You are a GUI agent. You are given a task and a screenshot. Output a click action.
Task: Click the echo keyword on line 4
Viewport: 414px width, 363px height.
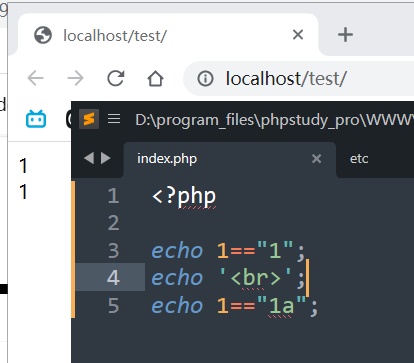[177, 278]
